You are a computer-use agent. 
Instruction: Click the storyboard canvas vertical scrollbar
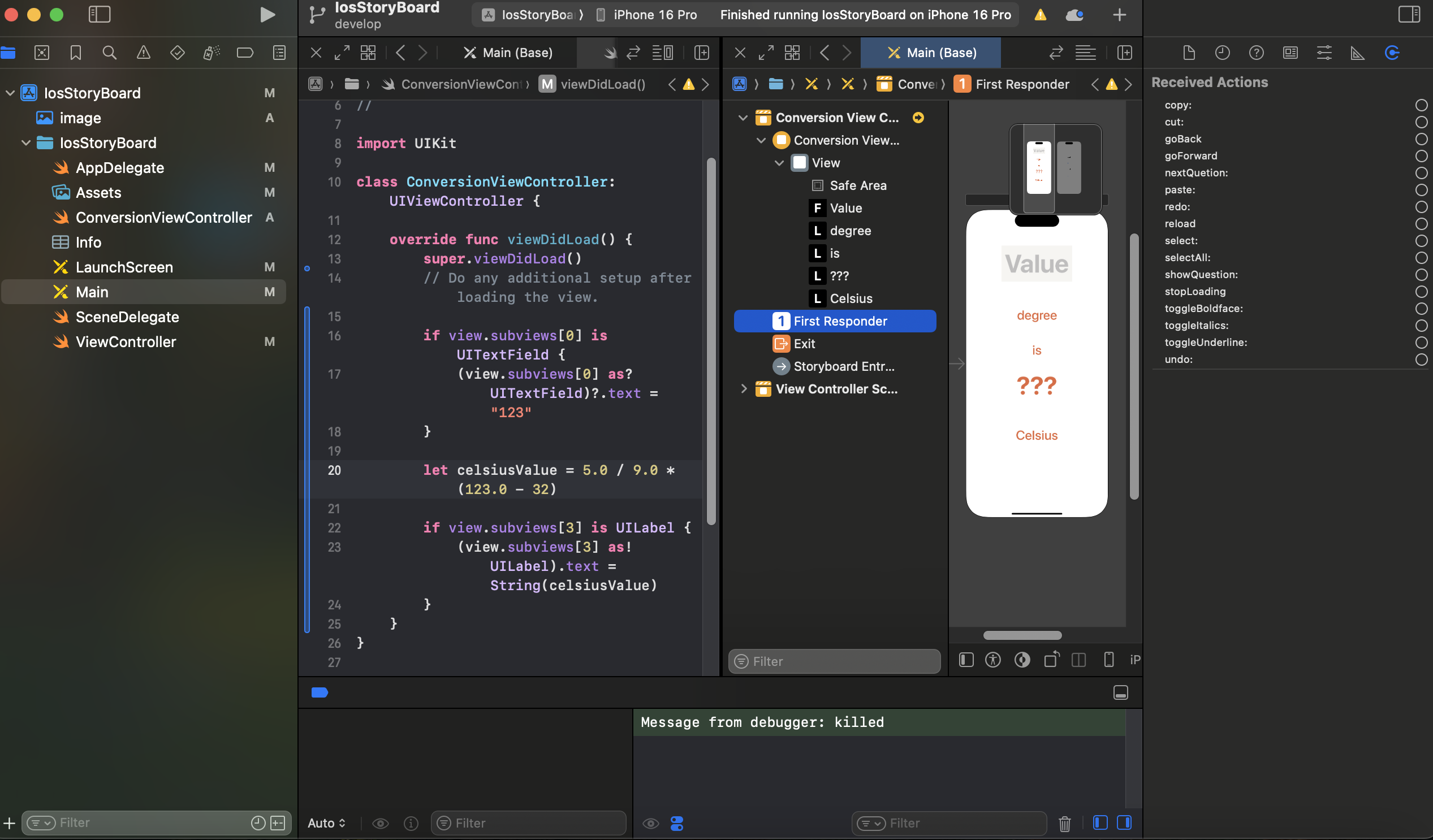click(x=1134, y=366)
